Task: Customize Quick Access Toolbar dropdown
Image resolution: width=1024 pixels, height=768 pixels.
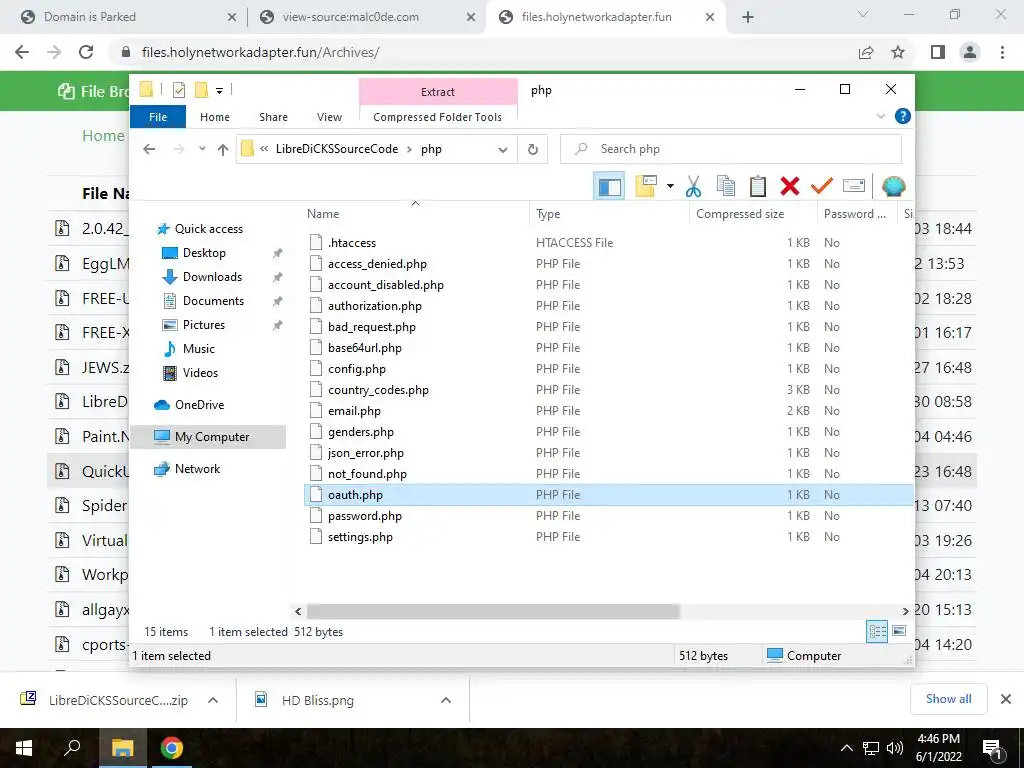Action: [x=219, y=91]
